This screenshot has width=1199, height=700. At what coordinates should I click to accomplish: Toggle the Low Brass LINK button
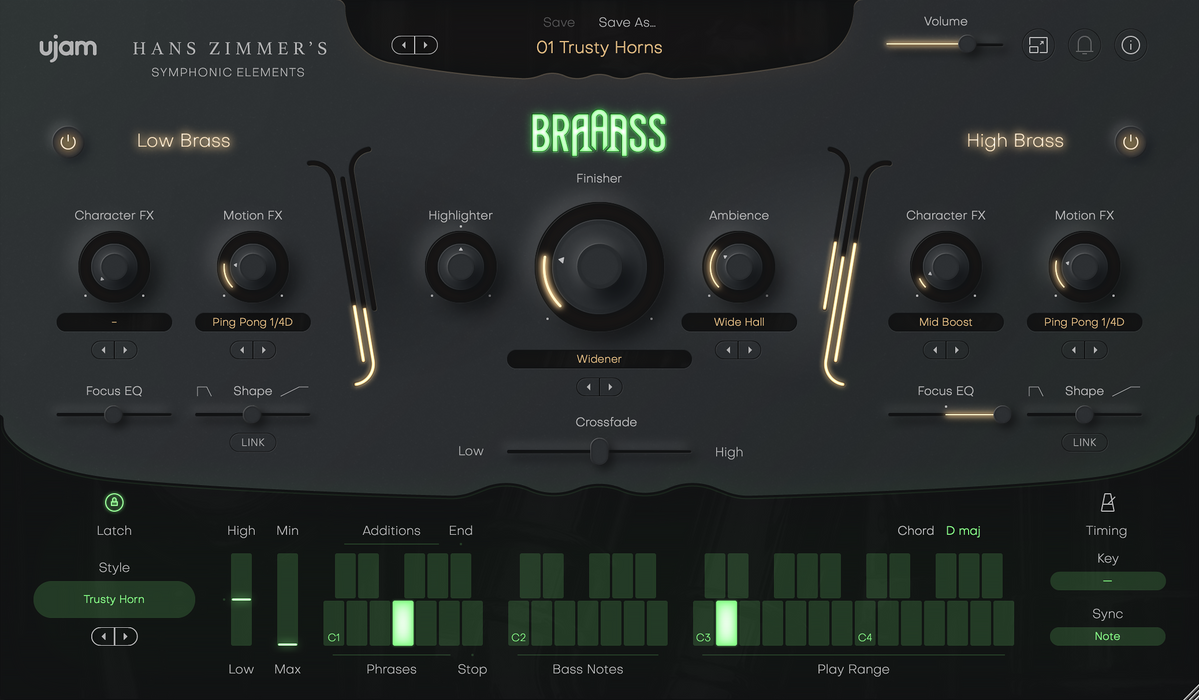(252, 442)
